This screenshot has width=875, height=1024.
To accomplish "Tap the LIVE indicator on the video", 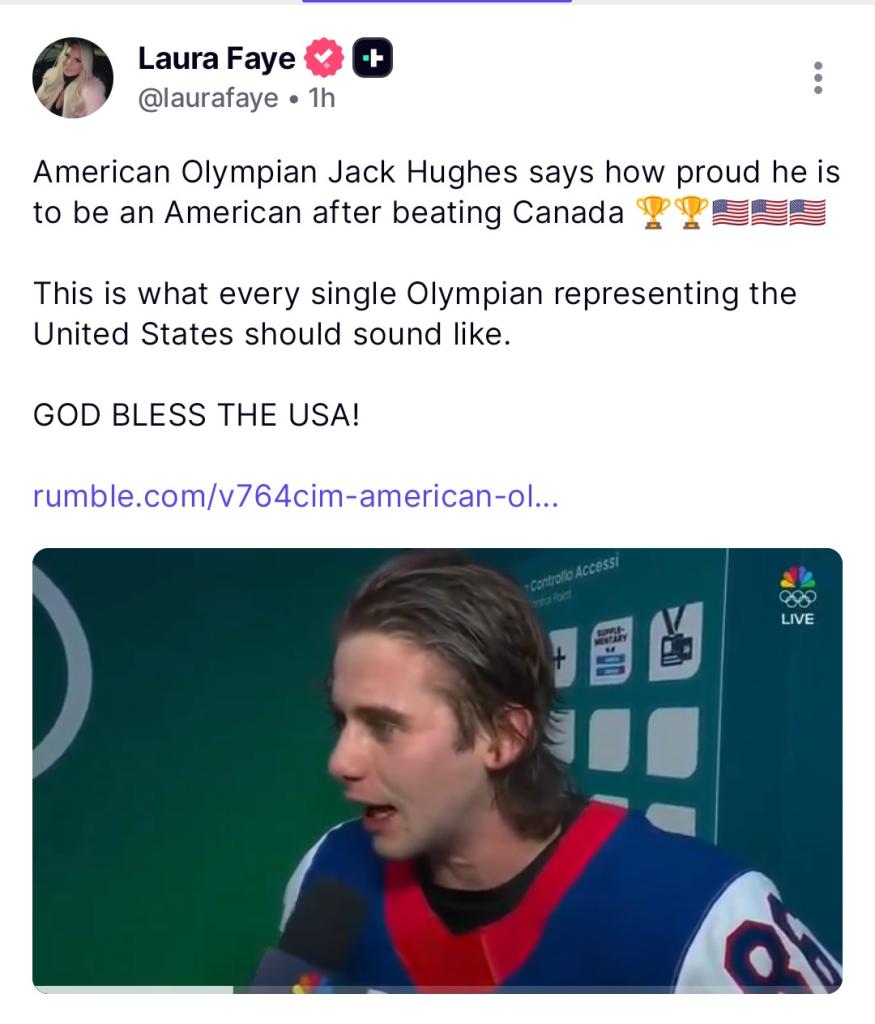I will point(797,619).
